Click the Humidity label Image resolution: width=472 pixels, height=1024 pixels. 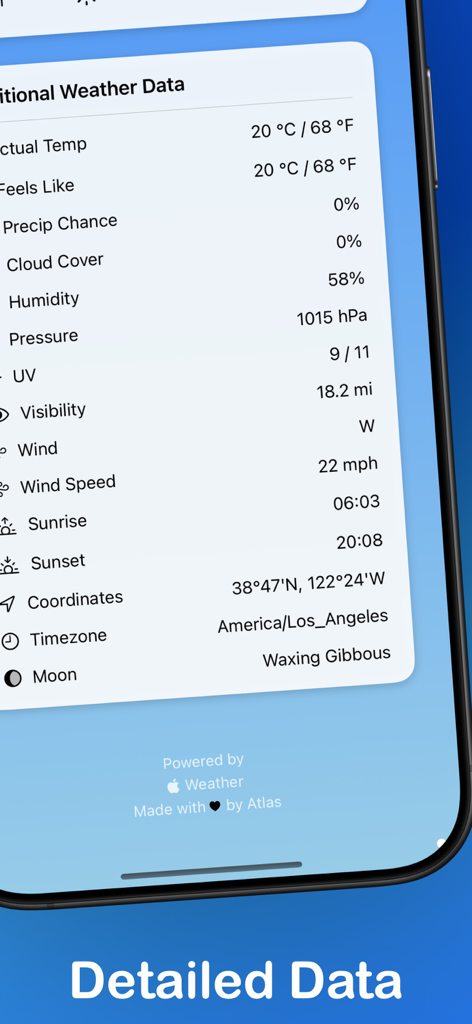click(x=44, y=300)
